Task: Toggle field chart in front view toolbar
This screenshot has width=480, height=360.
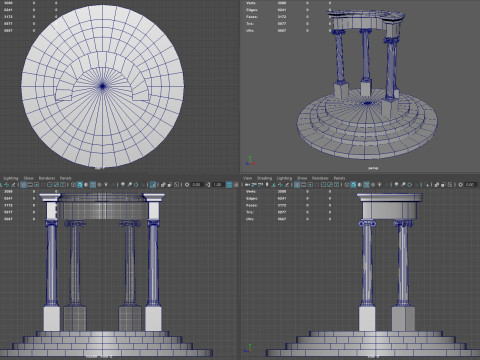Action: tap(50, 185)
